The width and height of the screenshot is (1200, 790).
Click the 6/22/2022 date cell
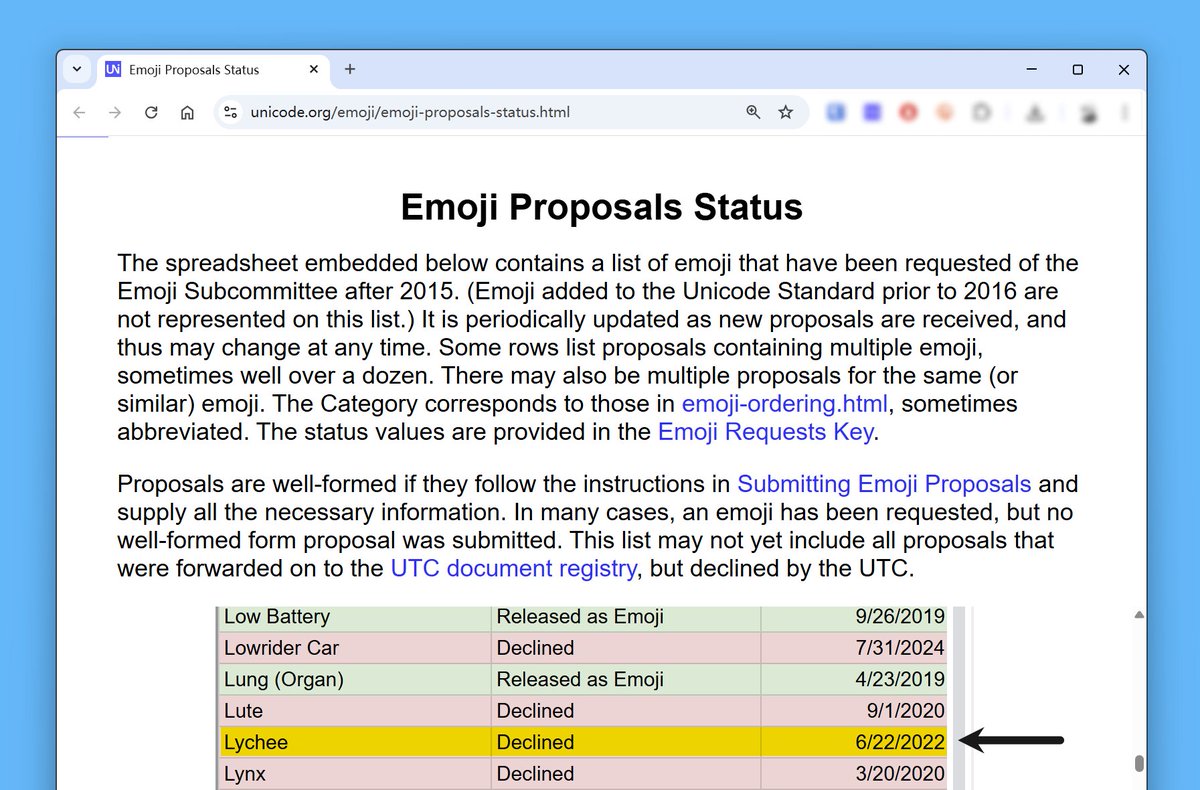(854, 742)
